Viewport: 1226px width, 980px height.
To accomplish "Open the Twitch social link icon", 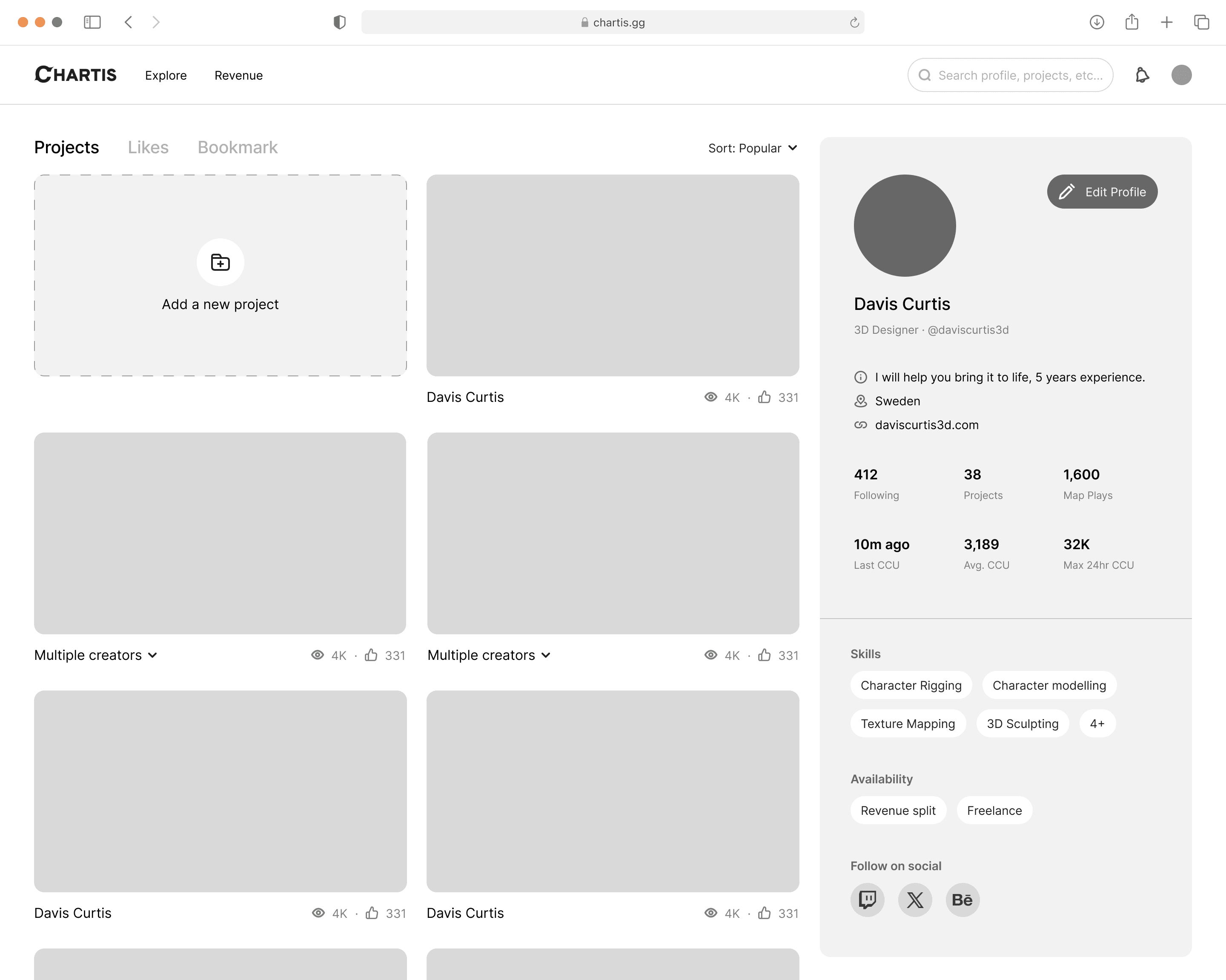I will tap(867, 899).
